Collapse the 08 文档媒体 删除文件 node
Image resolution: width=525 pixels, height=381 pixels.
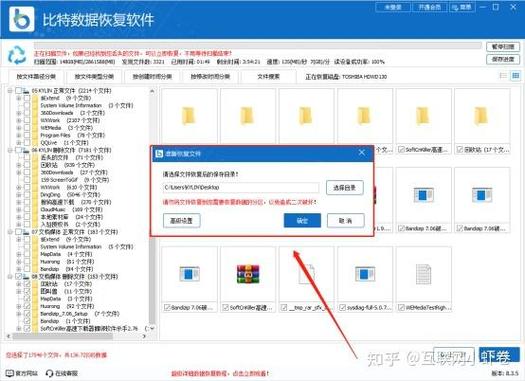click(10, 277)
